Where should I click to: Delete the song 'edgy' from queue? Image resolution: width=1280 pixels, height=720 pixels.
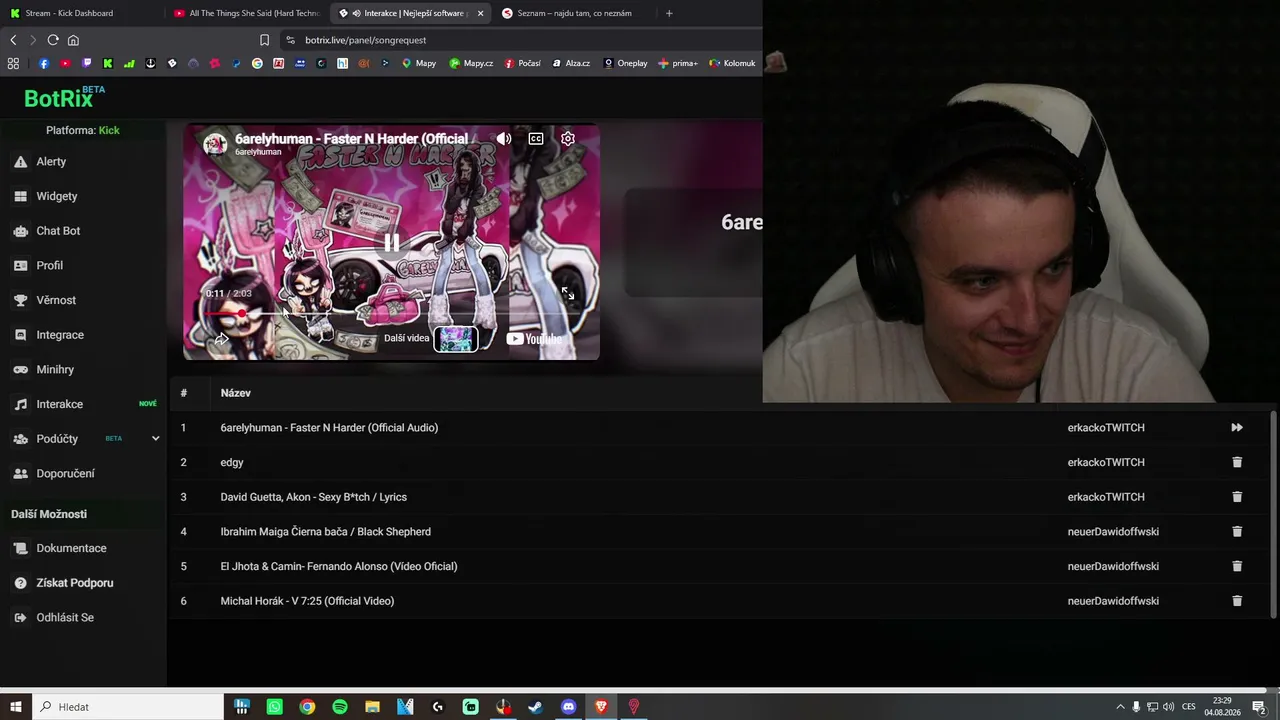(1237, 462)
